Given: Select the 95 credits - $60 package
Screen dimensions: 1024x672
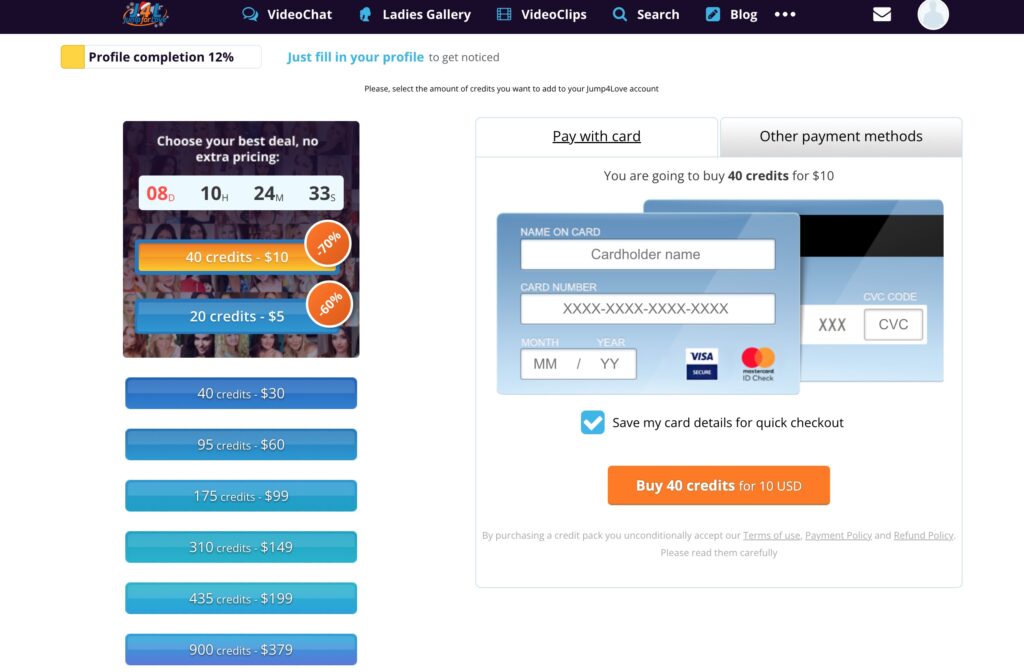Looking at the screenshot, I should tap(241, 445).
